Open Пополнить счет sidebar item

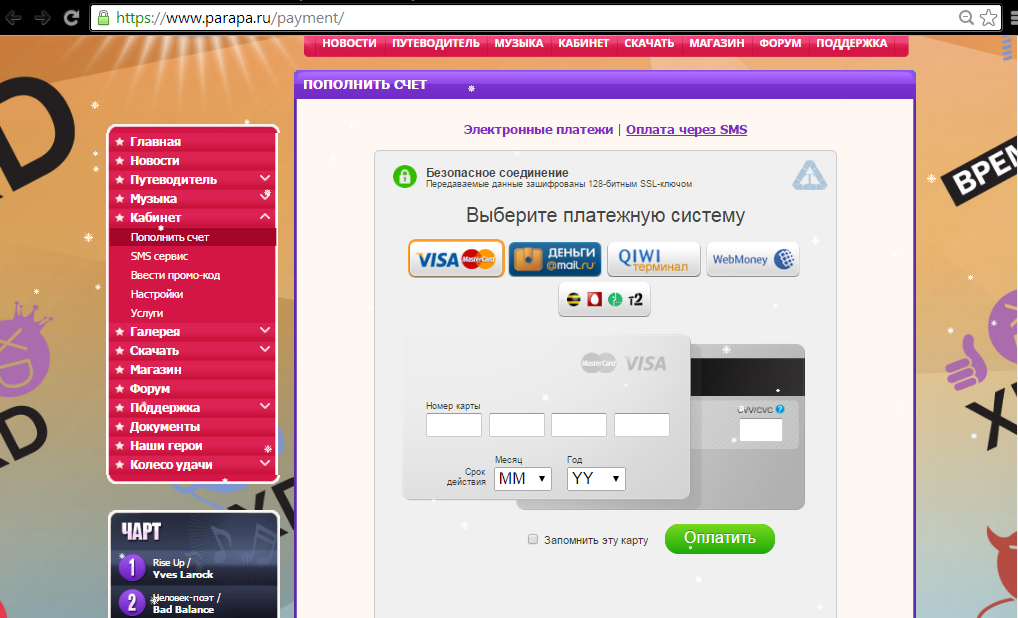169,237
